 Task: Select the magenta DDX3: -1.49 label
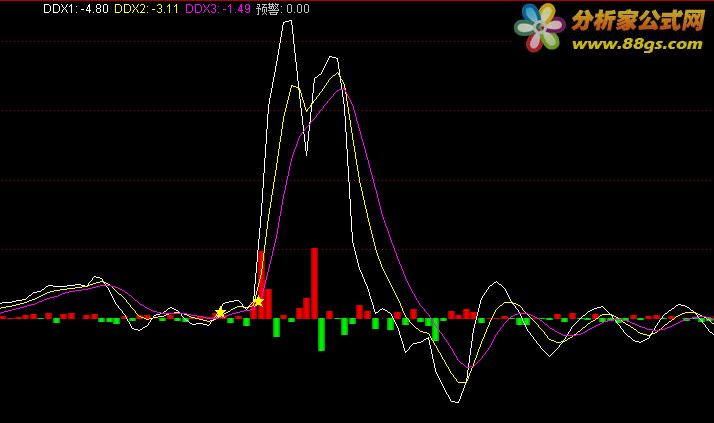[218, 9]
